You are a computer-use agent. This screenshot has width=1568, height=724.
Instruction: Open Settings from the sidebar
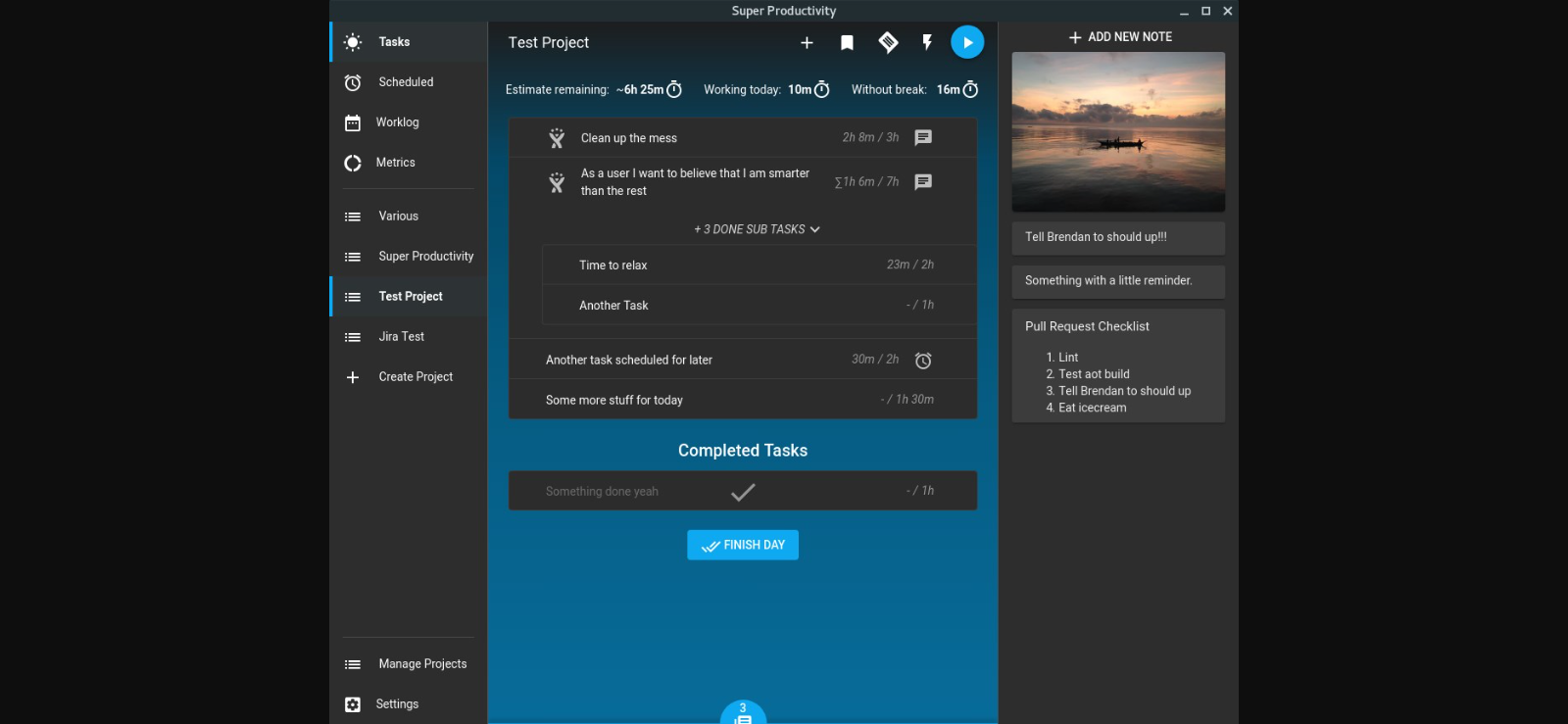coord(397,704)
